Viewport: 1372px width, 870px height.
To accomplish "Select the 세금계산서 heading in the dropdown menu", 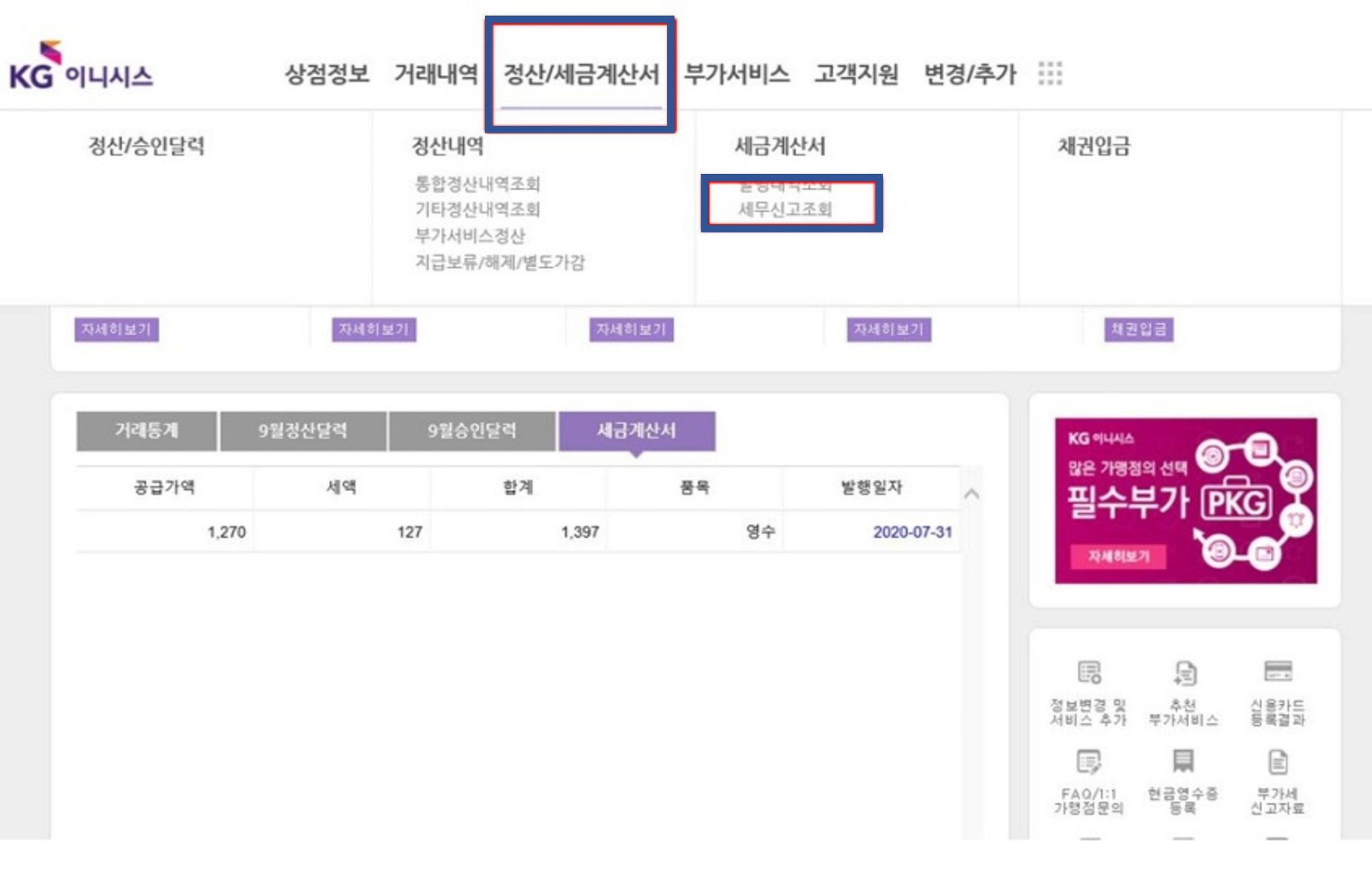I will tap(780, 146).
